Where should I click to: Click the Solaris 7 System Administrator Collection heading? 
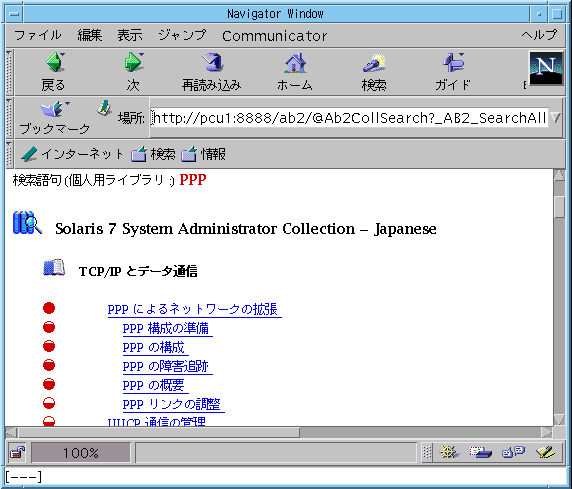(246, 229)
